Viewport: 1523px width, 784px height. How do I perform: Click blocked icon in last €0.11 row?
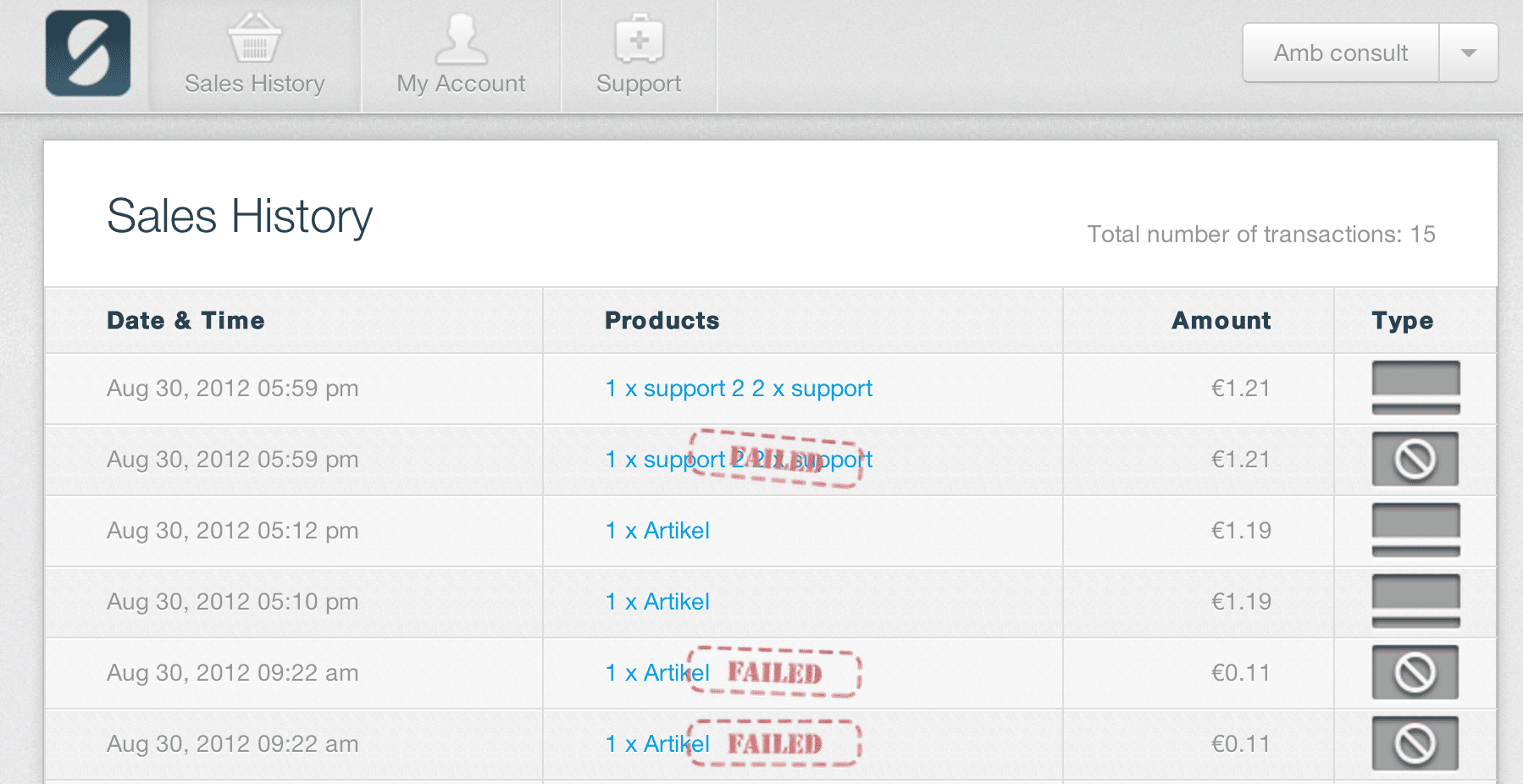[x=1415, y=743]
